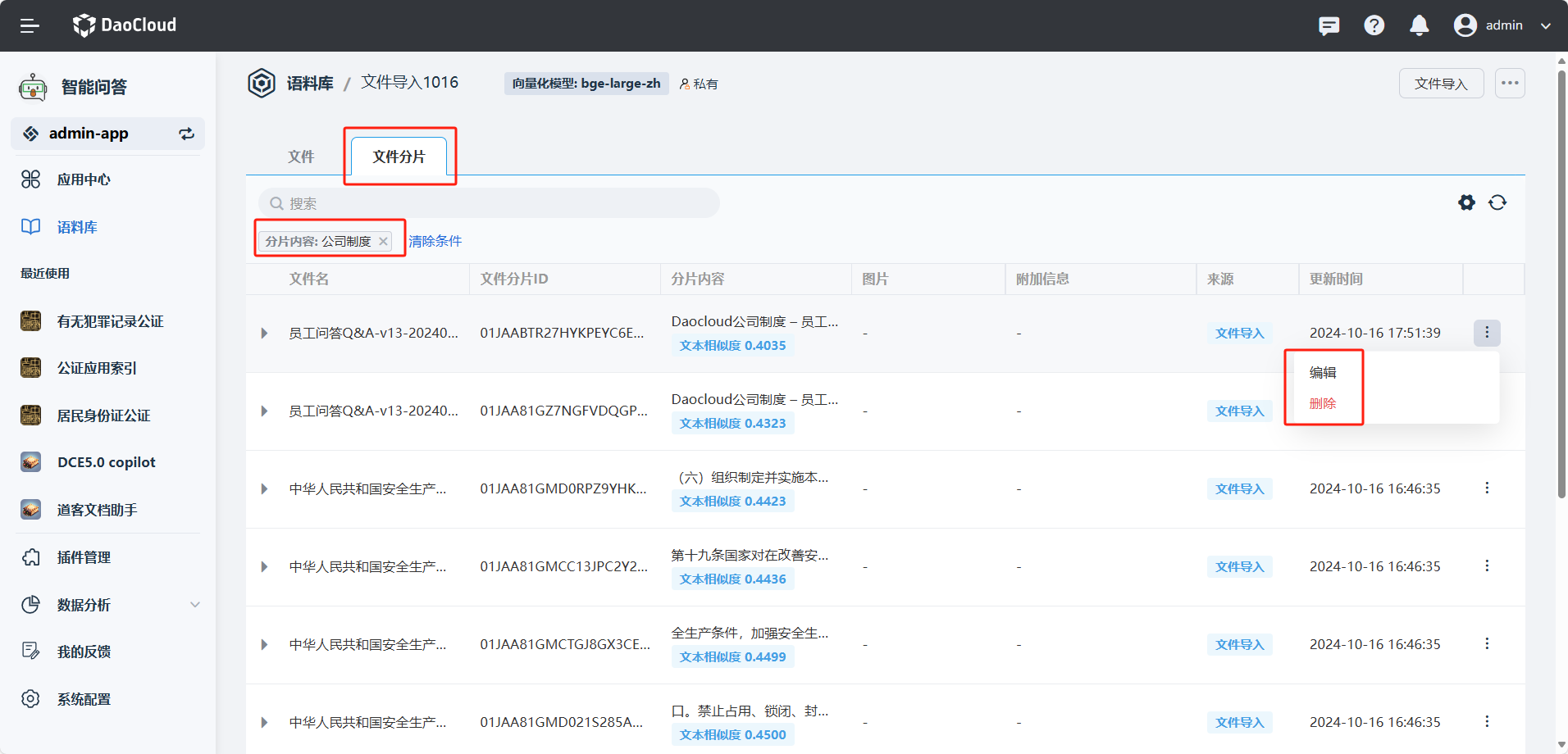Click the 清除条件 link
1568x754 pixels.
pyautogui.click(x=435, y=241)
